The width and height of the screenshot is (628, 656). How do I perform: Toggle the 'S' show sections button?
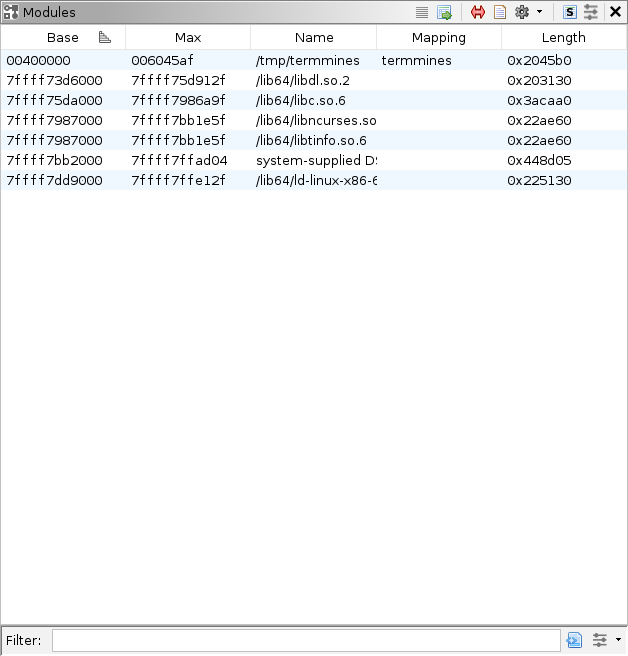tap(569, 12)
